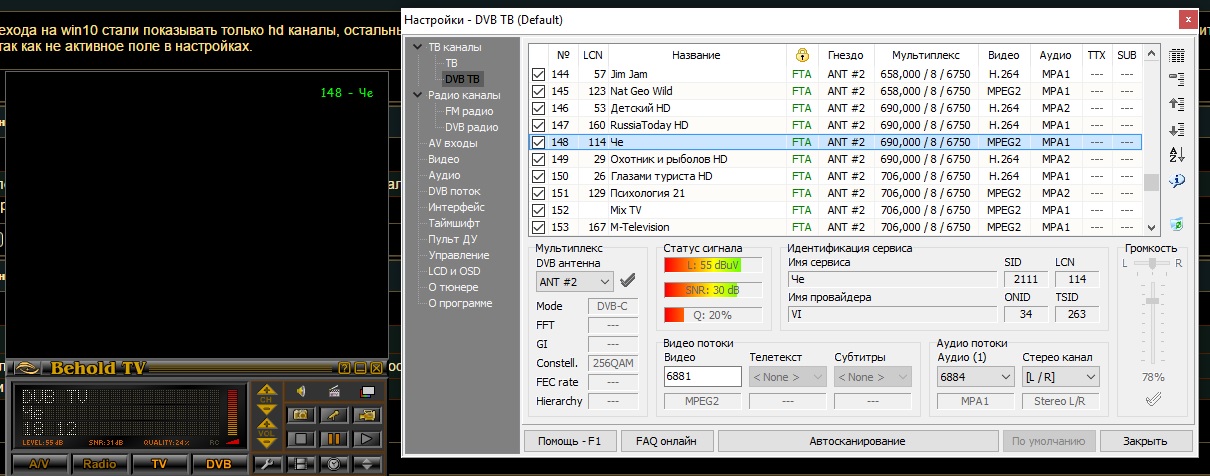Open the DVB antenna ANT #2 dropdown
Image resolution: width=1210 pixels, height=476 pixels.
574,282
